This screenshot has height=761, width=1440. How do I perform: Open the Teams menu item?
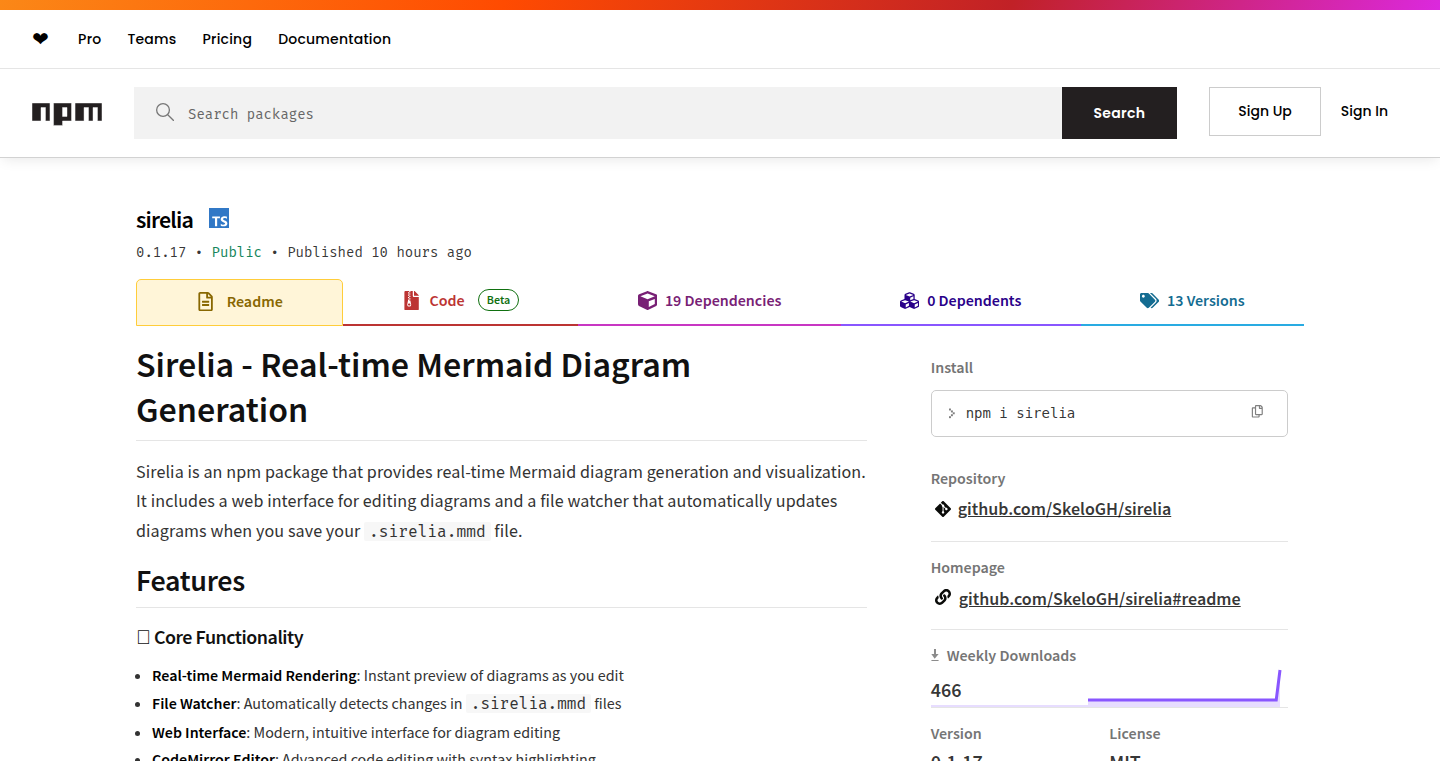point(152,39)
